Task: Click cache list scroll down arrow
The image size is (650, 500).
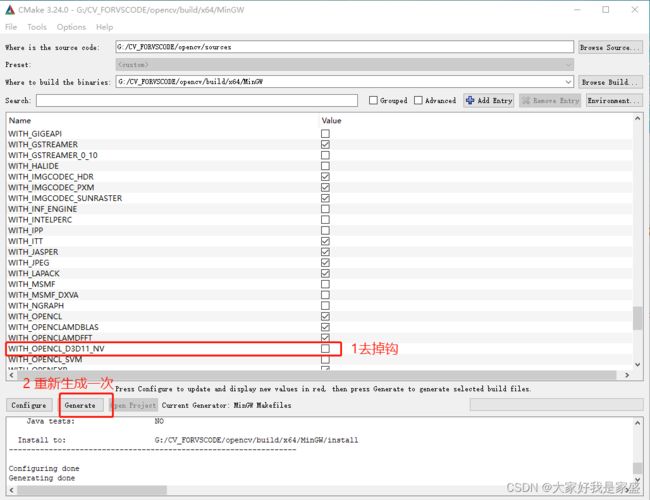Action: coord(638,364)
